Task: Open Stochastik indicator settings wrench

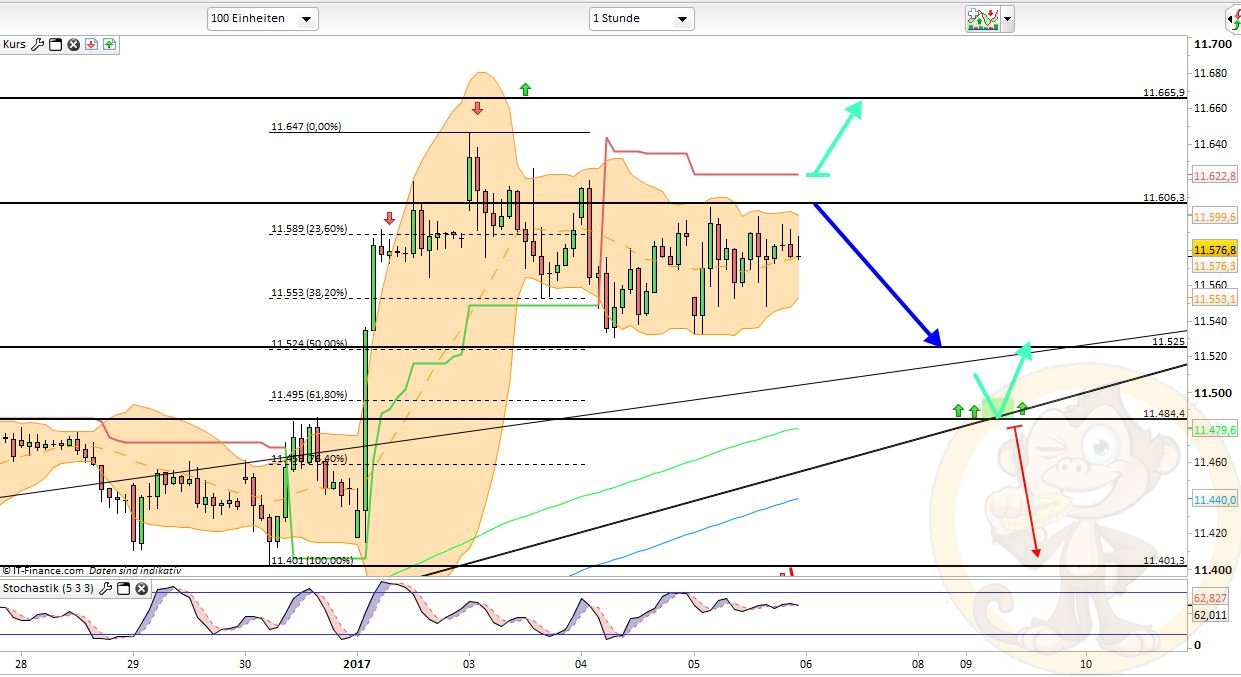Action: [x=106, y=589]
